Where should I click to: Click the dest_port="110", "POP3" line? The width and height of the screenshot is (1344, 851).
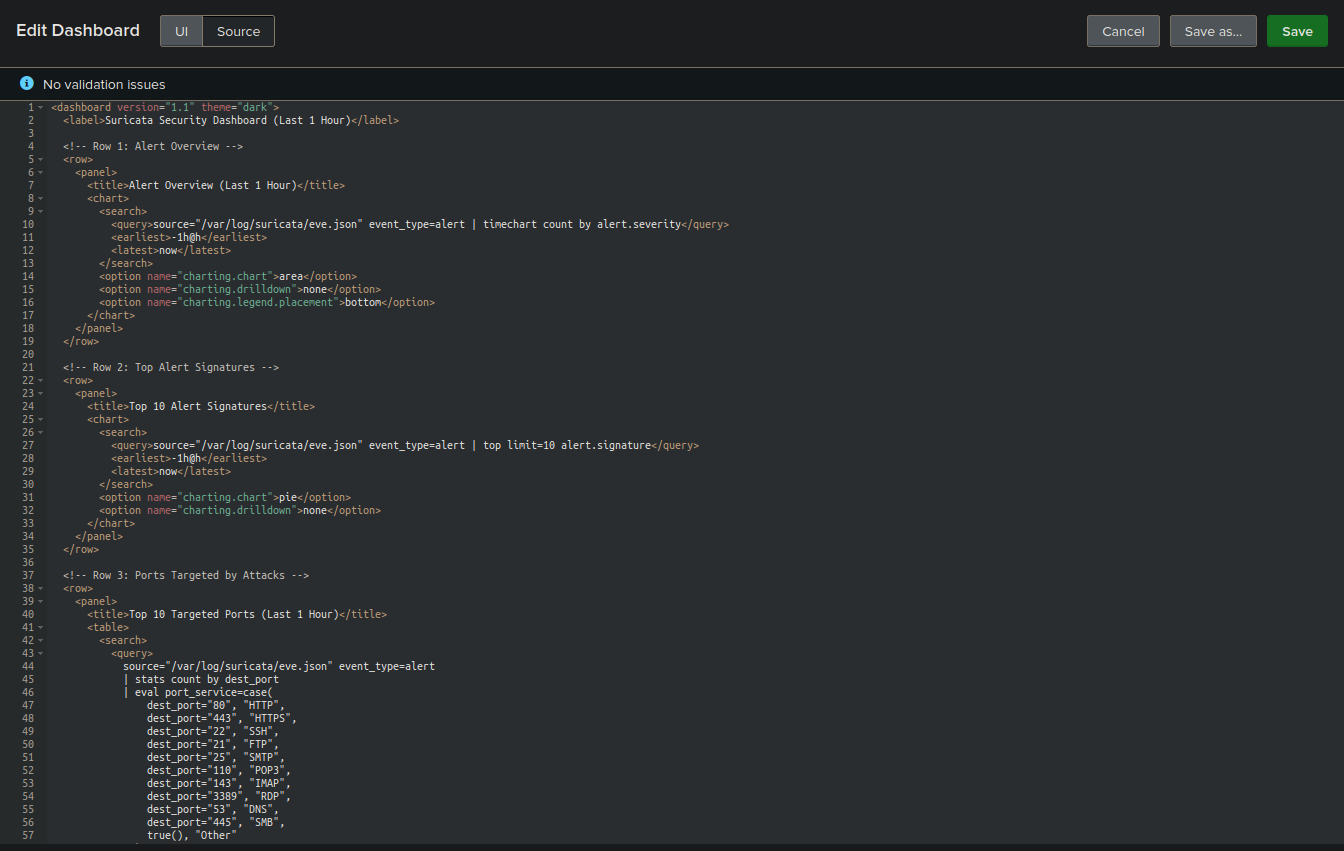click(219, 770)
